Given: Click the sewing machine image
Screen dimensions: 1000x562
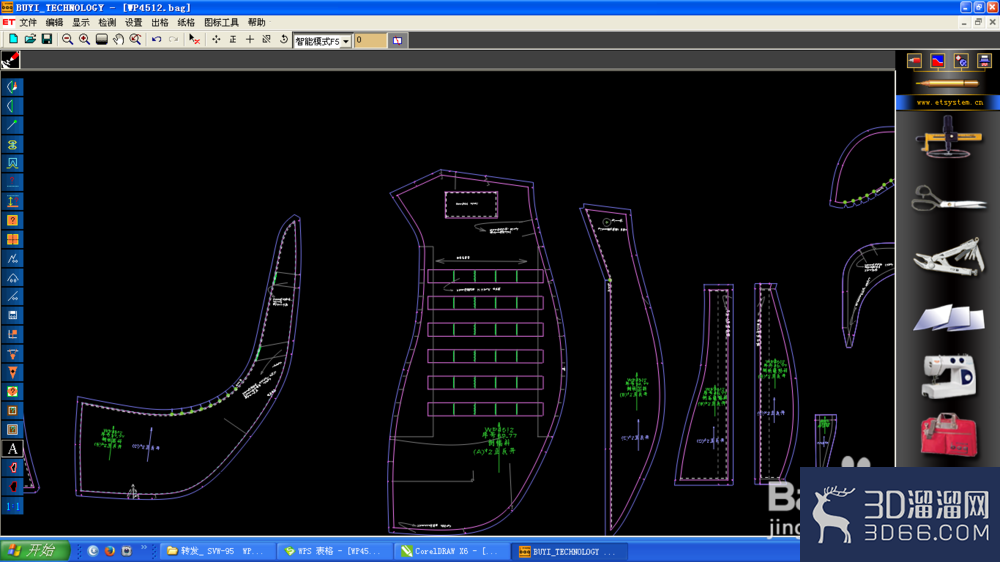Looking at the screenshot, I should [x=948, y=376].
